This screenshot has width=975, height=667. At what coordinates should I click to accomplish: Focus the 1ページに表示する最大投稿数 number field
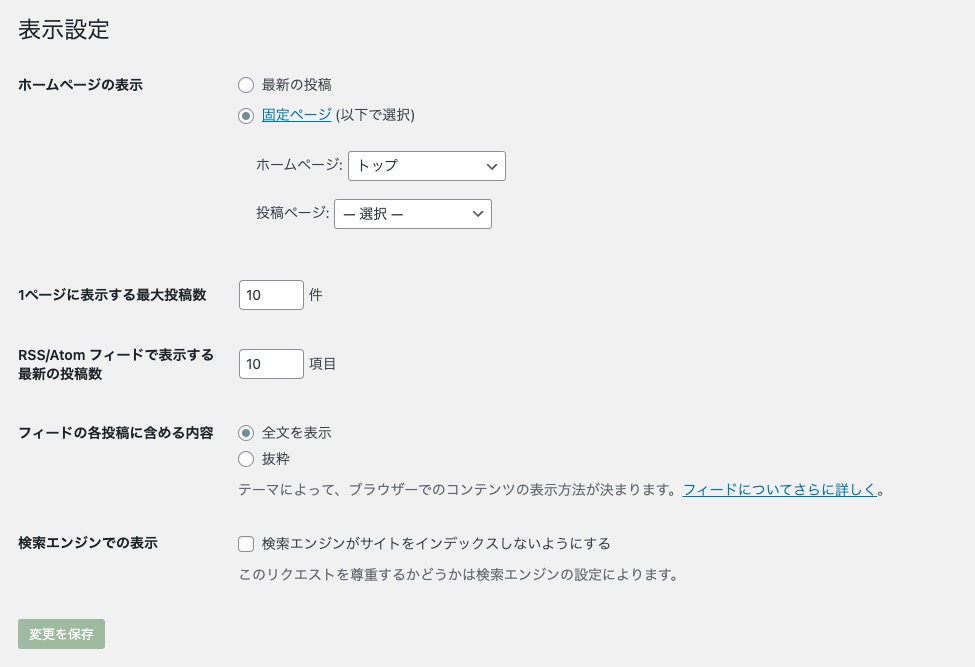(271, 295)
